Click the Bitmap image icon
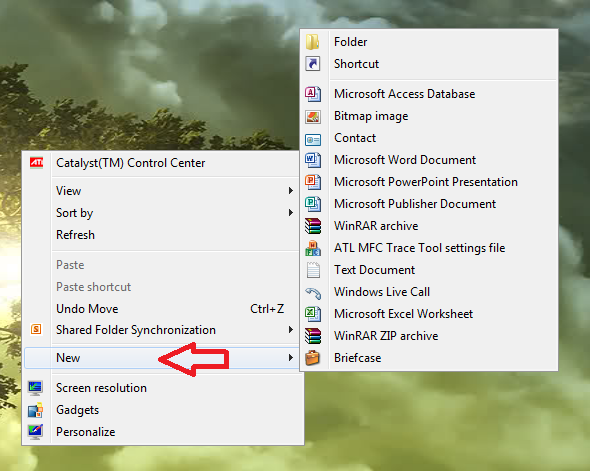 (313, 117)
